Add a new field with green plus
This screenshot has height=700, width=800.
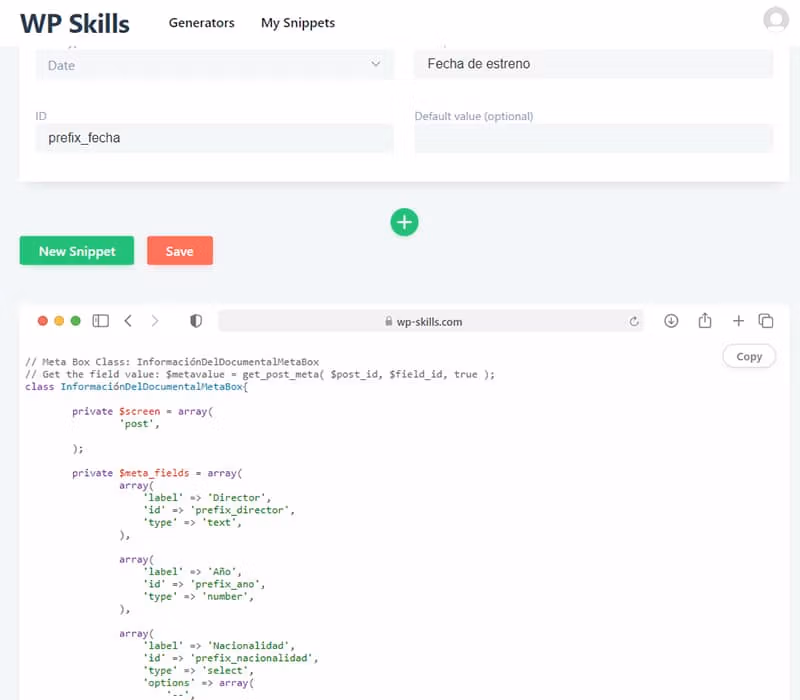pos(404,222)
